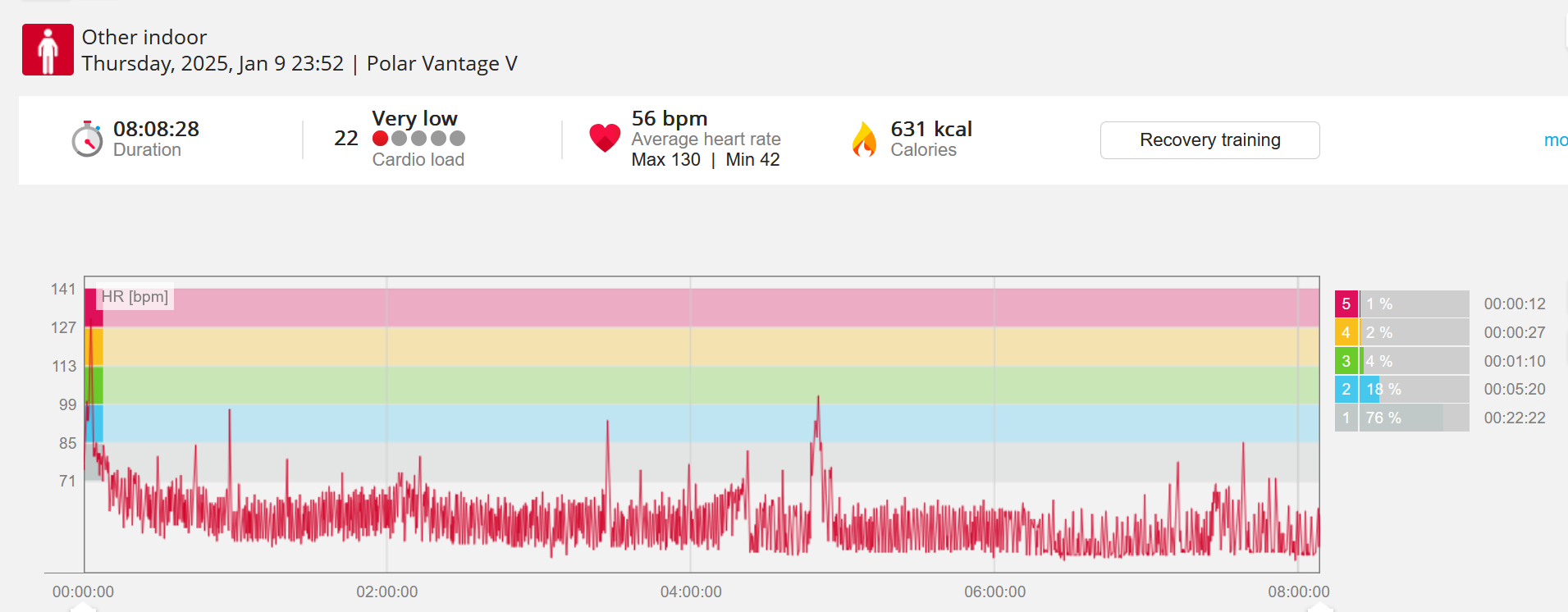Click the red heart rate icon
The height and width of the screenshot is (612, 1568).
(606, 138)
